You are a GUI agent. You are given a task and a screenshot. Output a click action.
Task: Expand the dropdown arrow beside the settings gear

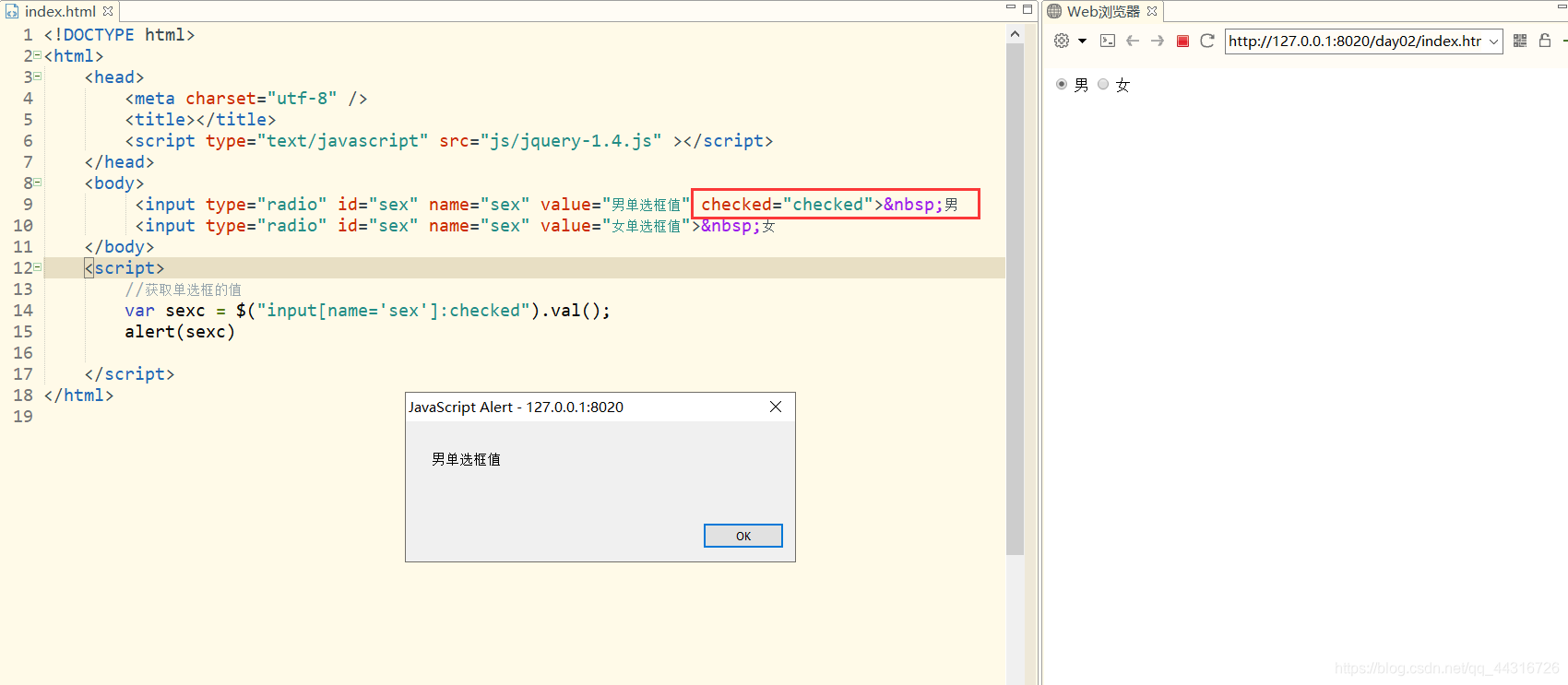[x=1082, y=41]
